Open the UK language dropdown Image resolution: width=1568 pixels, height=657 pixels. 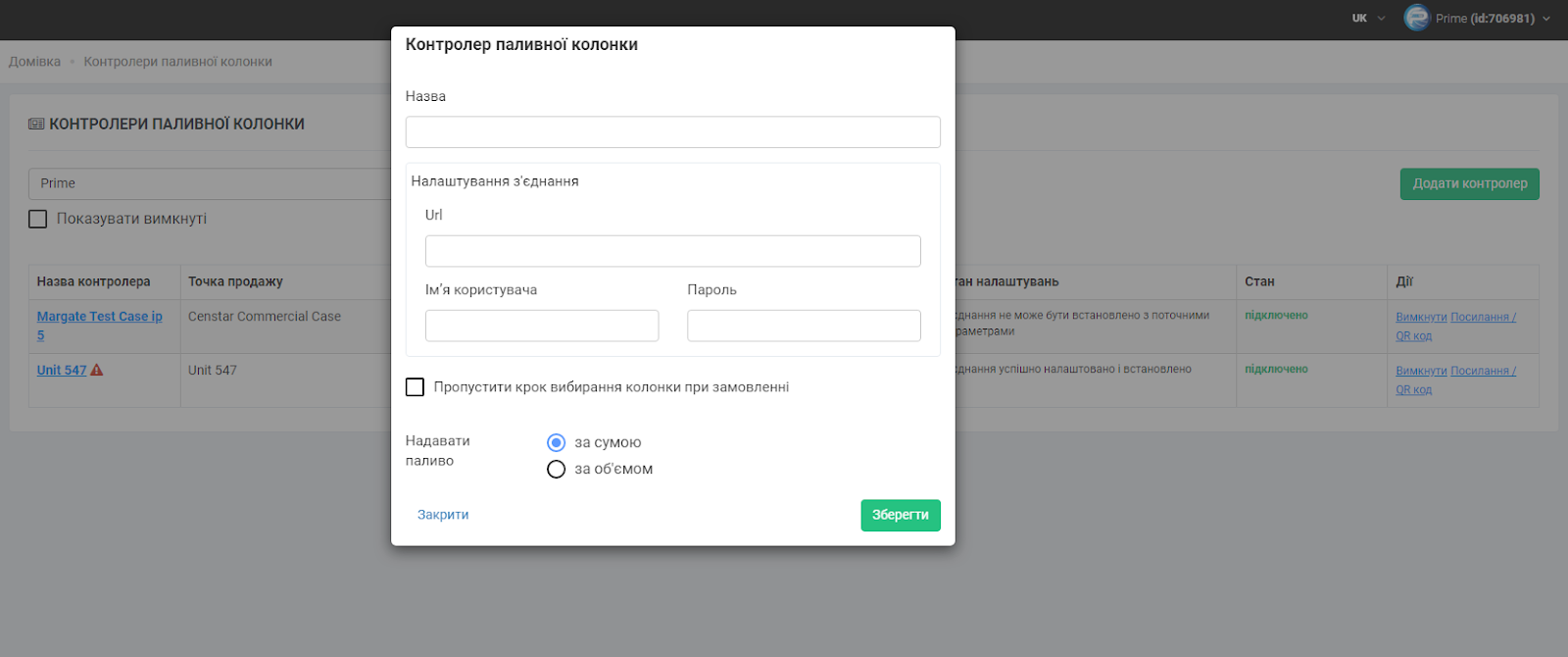coord(1368,18)
